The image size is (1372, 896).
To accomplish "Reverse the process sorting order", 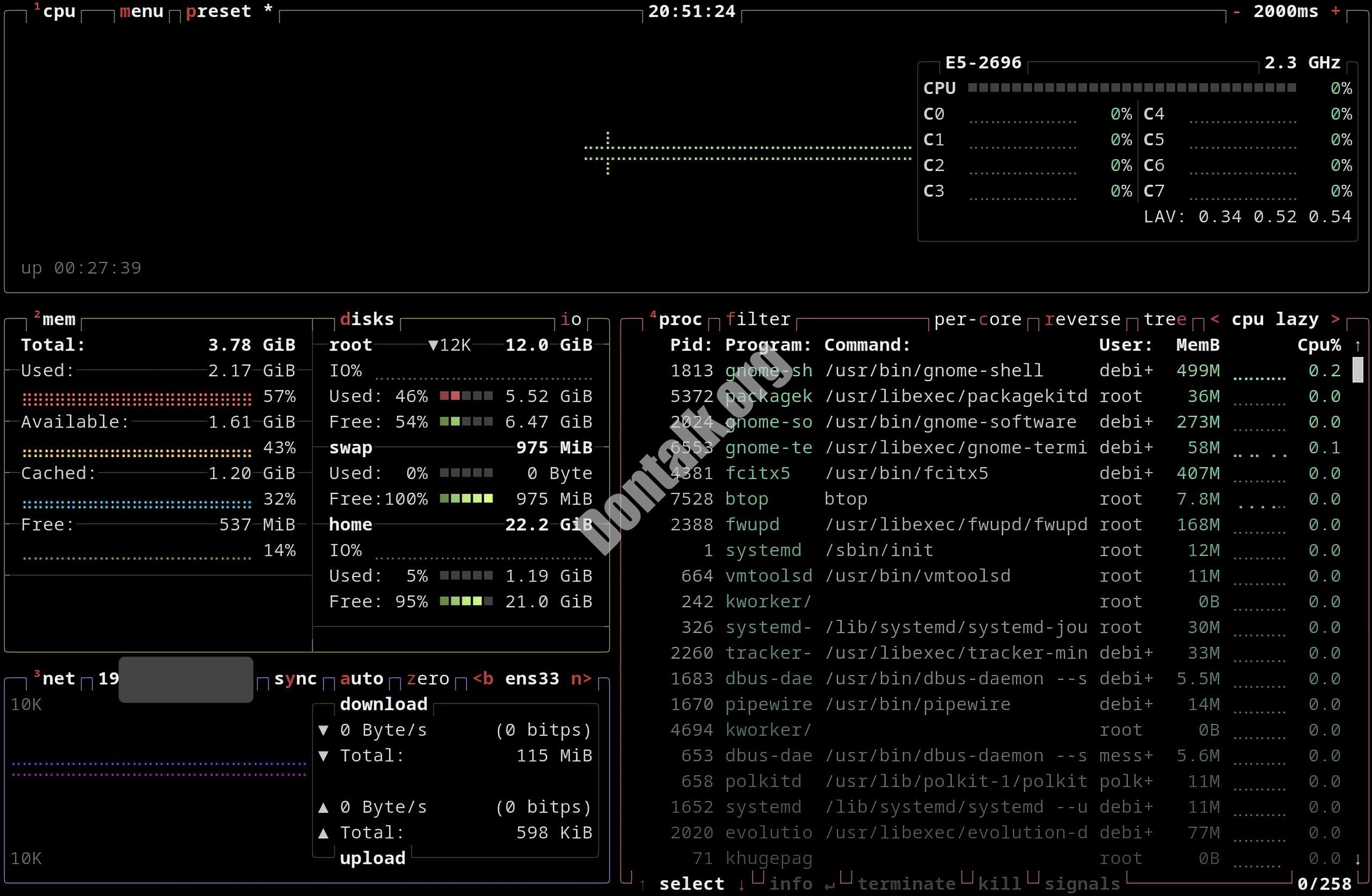I will tap(1082, 319).
